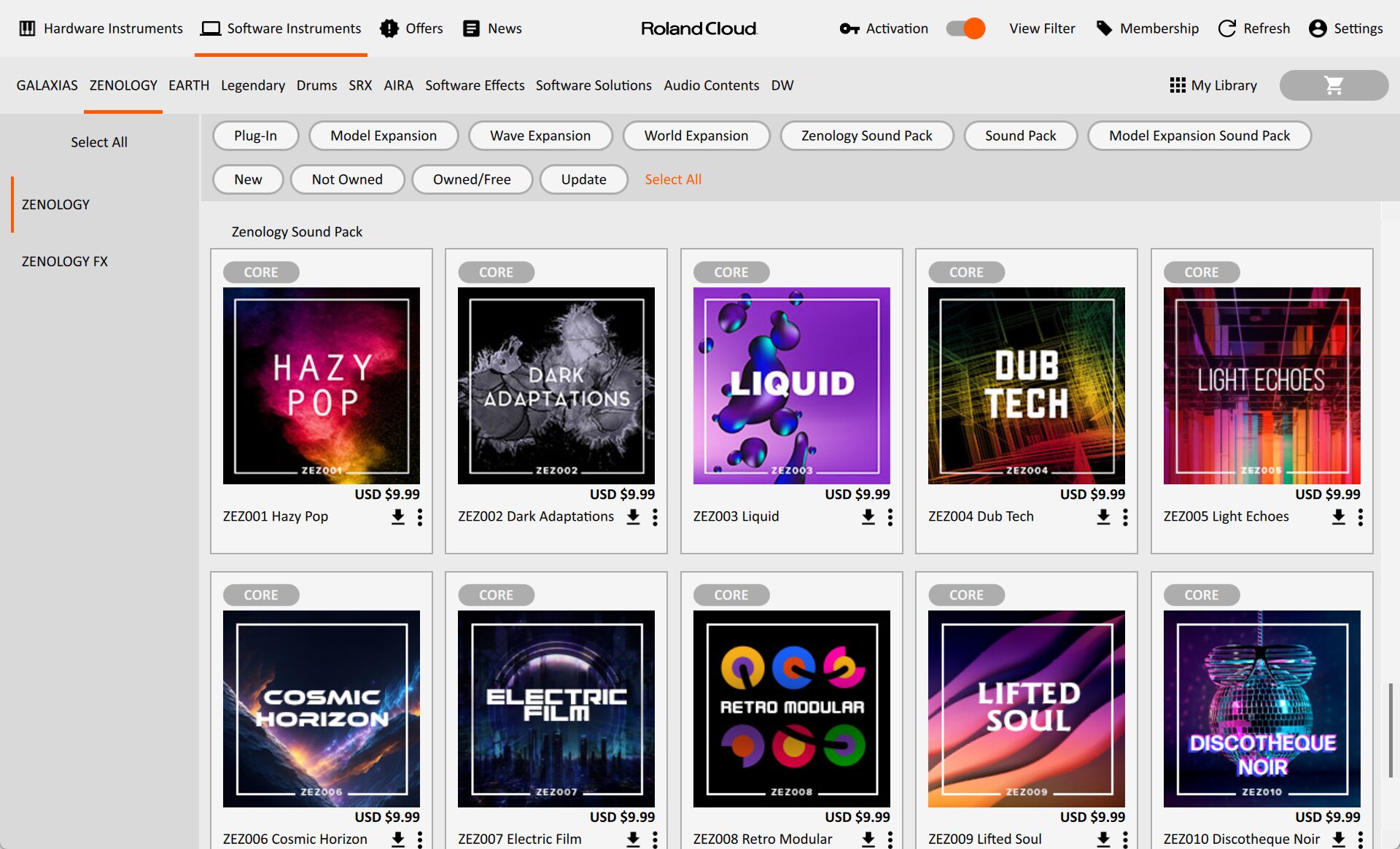Open more options for ZEZ002 Dark Adaptations

click(655, 517)
